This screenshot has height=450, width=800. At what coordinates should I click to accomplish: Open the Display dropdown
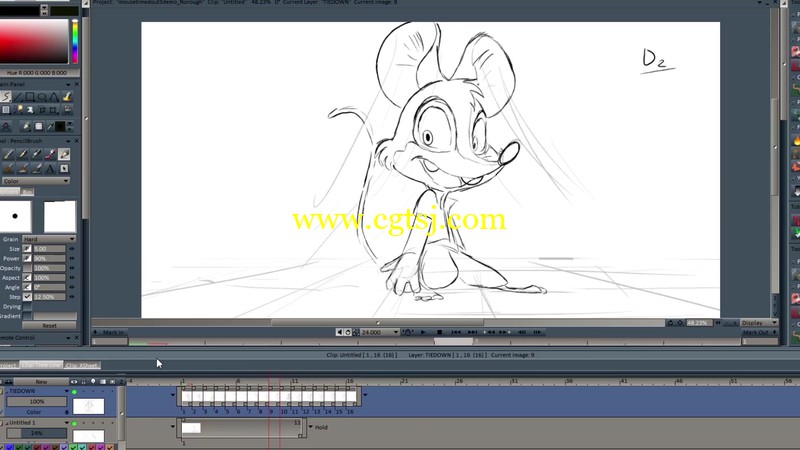pyautogui.click(x=759, y=323)
